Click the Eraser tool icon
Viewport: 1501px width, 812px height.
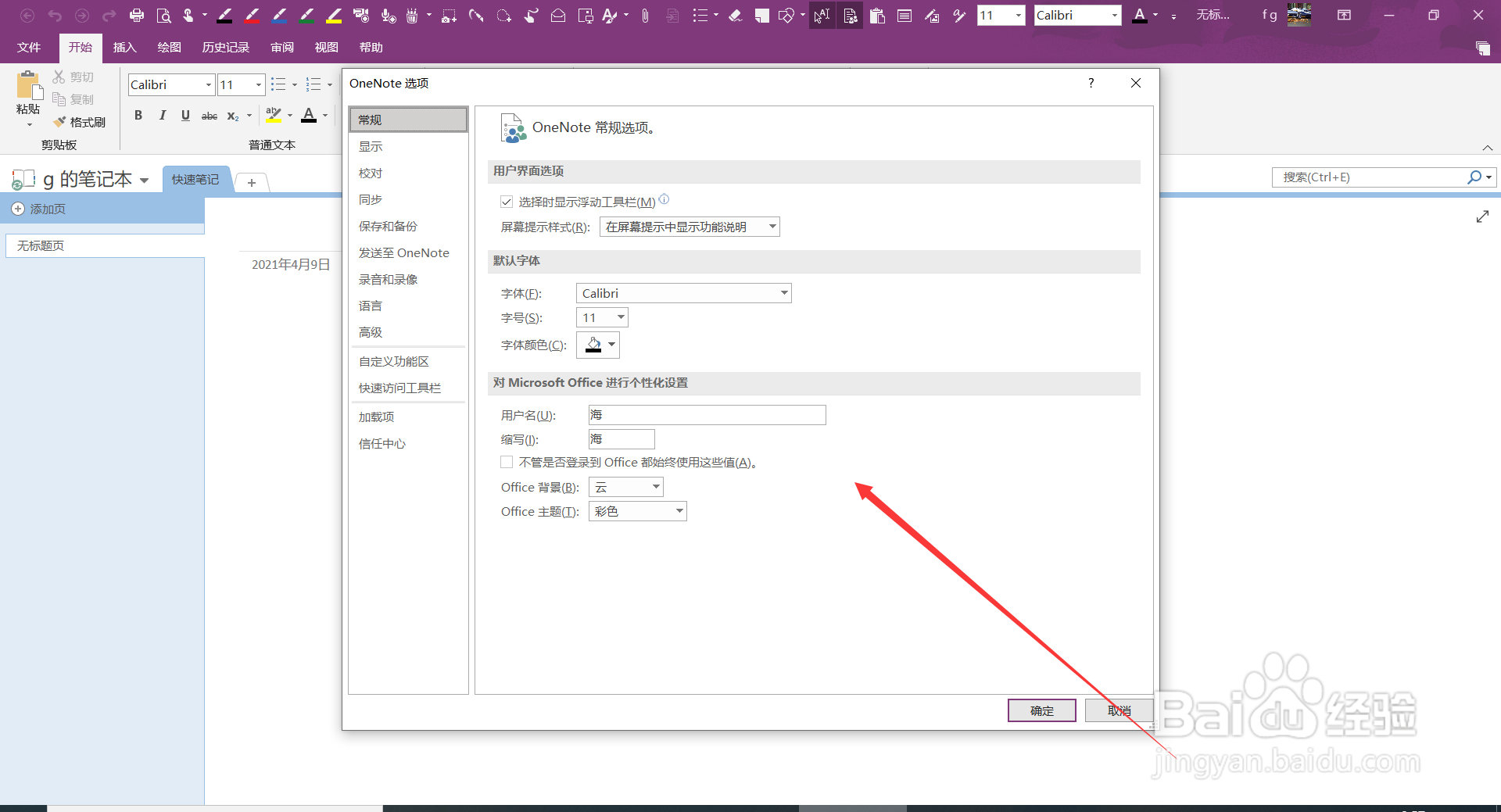pos(735,15)
